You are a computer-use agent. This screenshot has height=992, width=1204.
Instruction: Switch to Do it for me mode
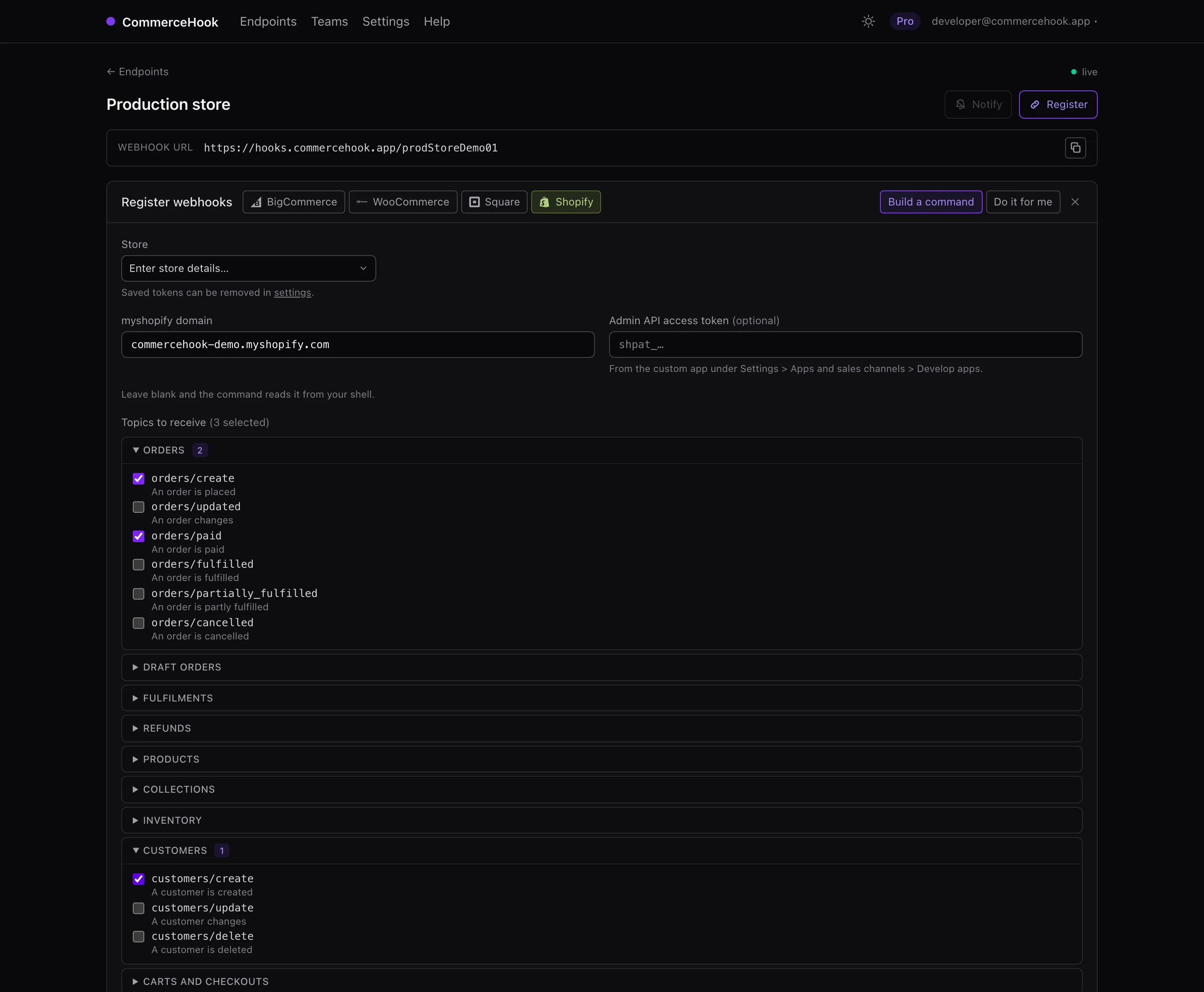(x=1023, y=202)
